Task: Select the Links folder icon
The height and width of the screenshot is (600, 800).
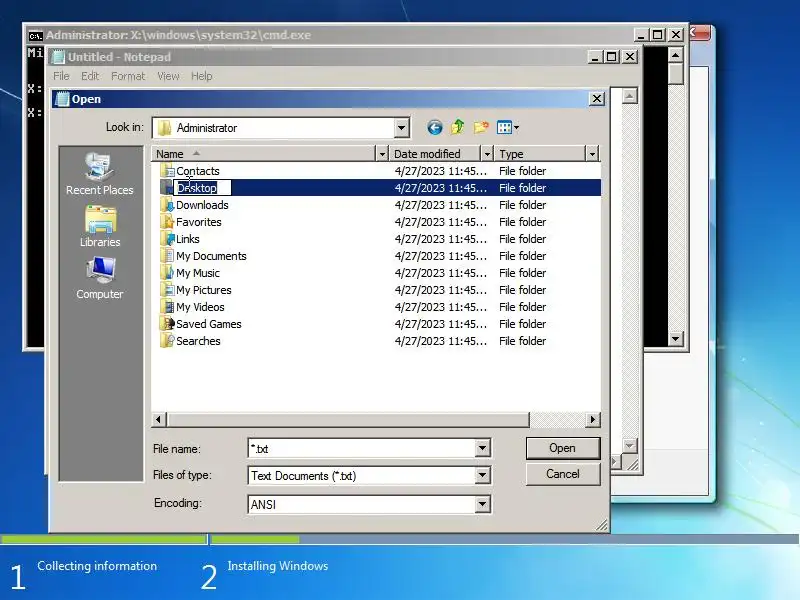Action: 167,239
